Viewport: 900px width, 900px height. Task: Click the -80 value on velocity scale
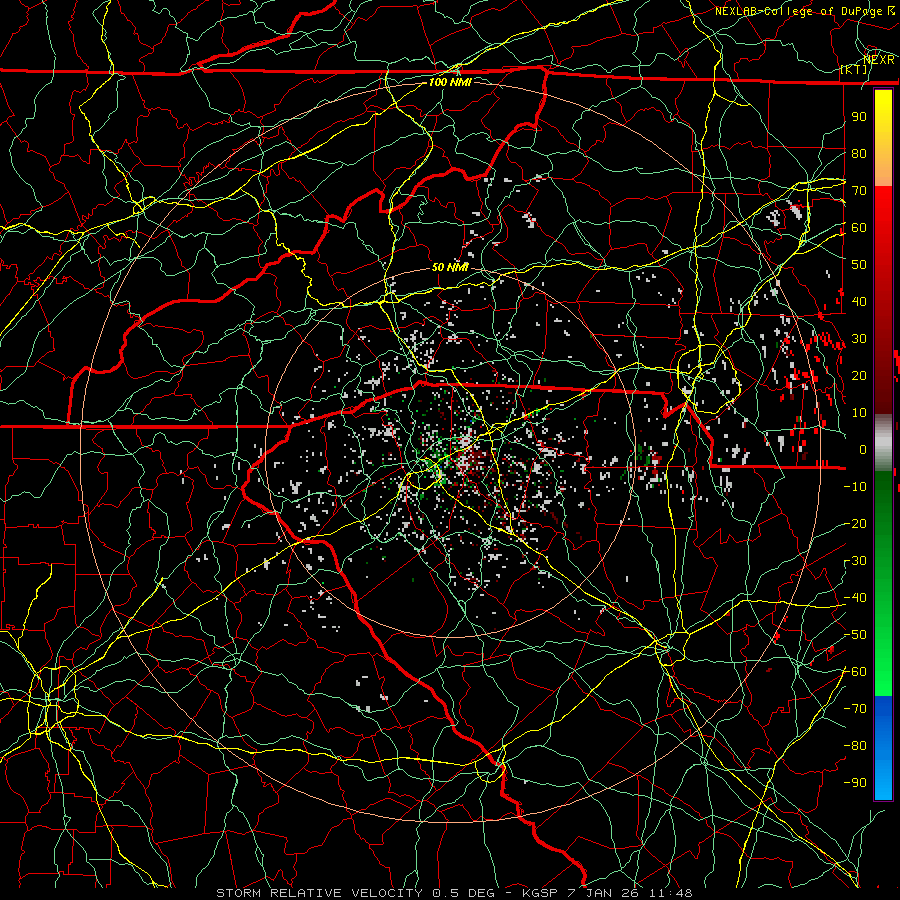[x=855, y=746]
